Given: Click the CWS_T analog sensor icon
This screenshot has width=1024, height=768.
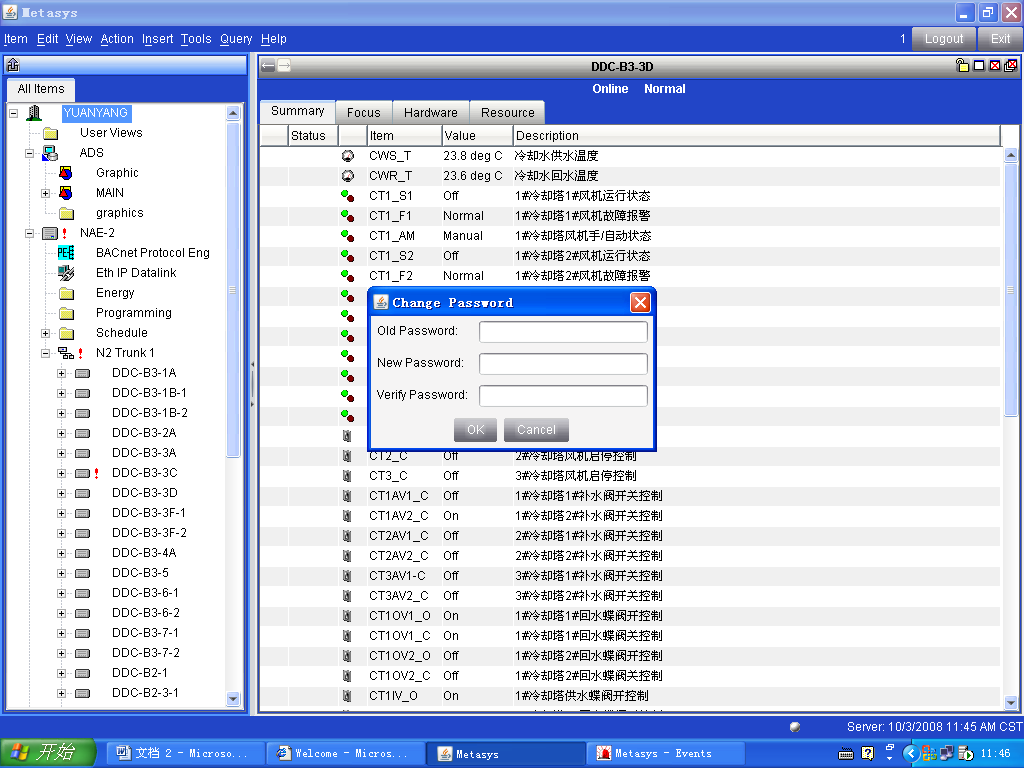Looking at the screenshot, I should click(348, 156).
